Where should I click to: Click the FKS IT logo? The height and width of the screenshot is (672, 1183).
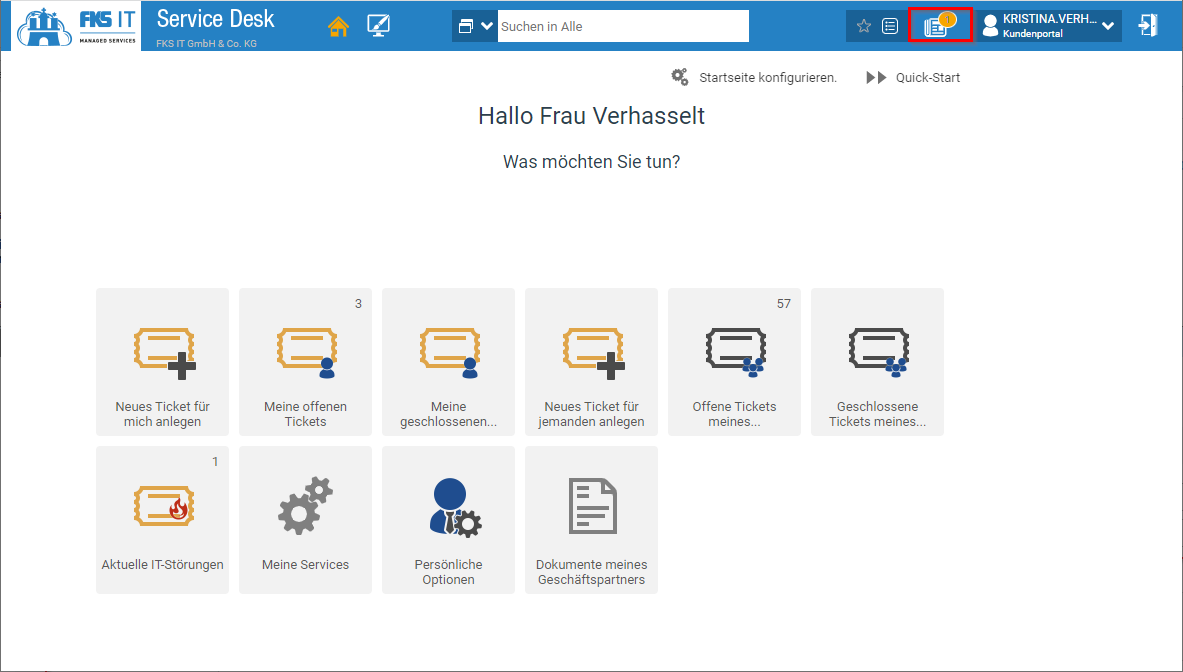point(77,26)
